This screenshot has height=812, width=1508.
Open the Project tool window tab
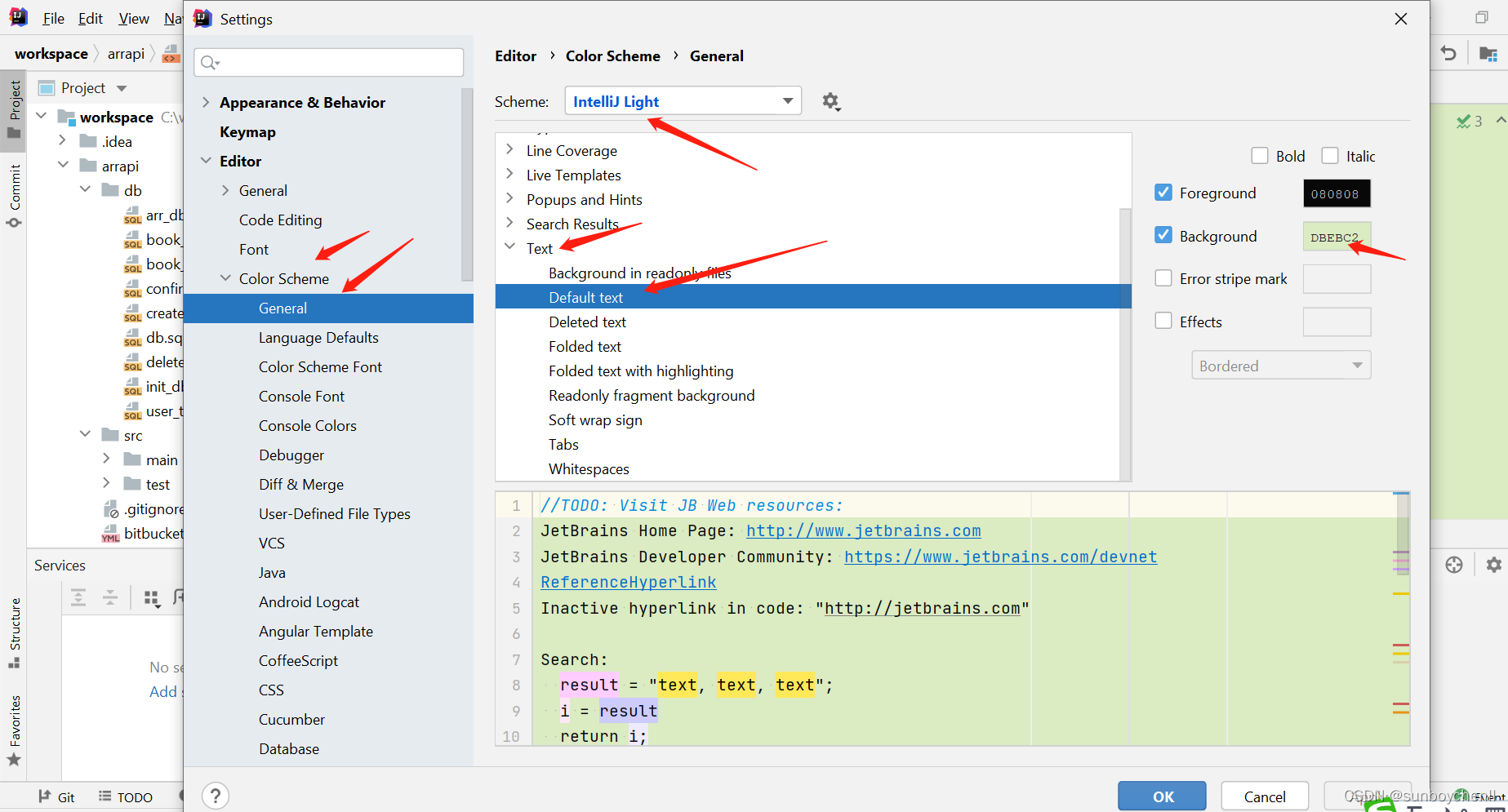coord(14,110)
